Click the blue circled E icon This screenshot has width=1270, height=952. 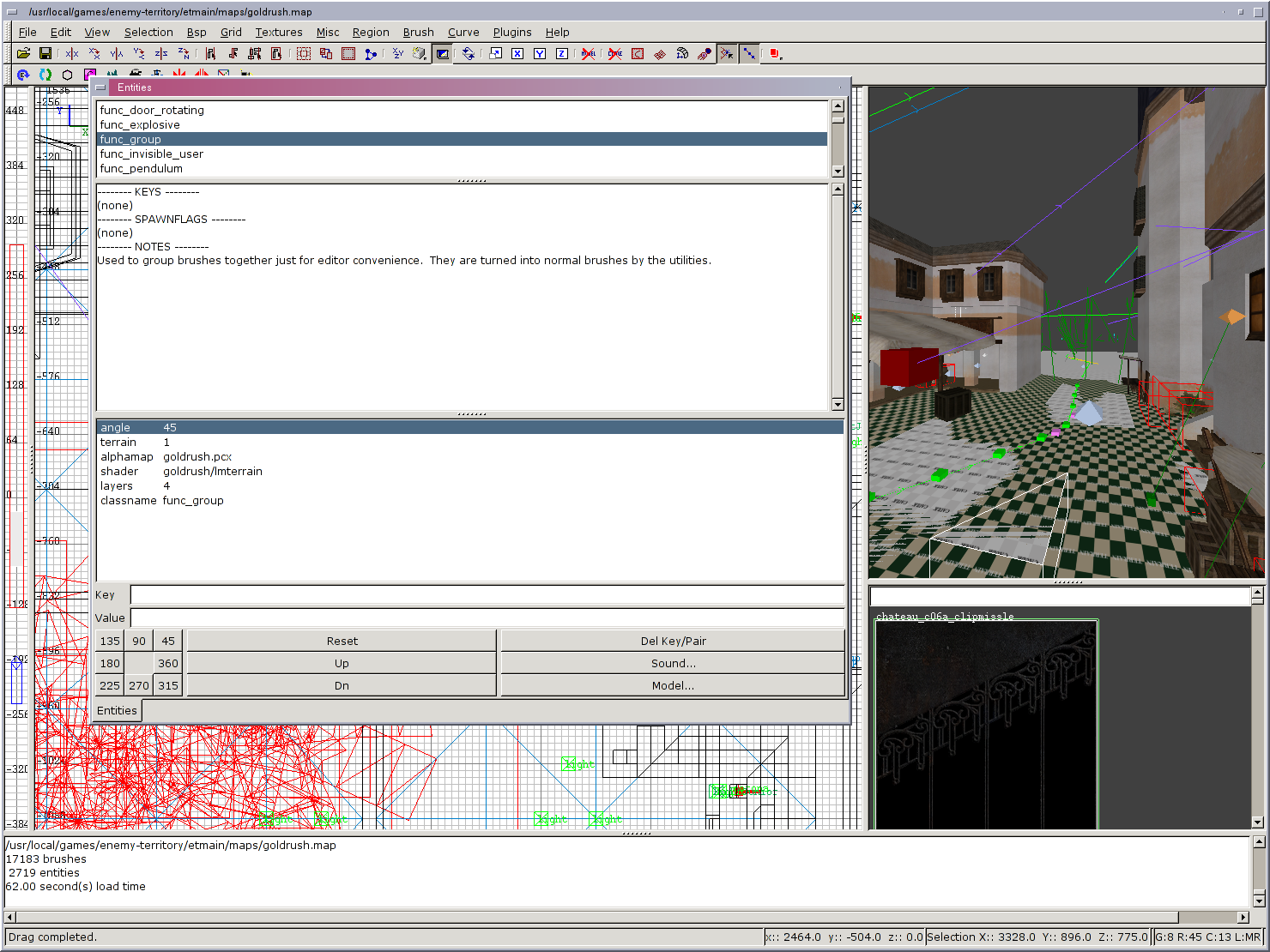pos(23,75)
